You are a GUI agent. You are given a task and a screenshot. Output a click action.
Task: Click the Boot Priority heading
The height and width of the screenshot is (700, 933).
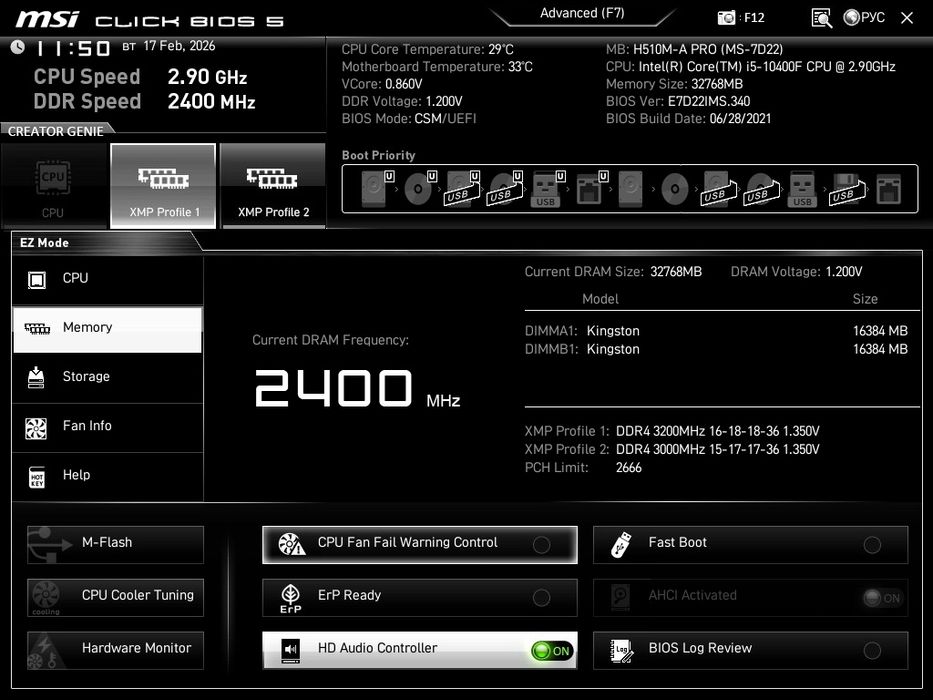click(x=378, y=155)
